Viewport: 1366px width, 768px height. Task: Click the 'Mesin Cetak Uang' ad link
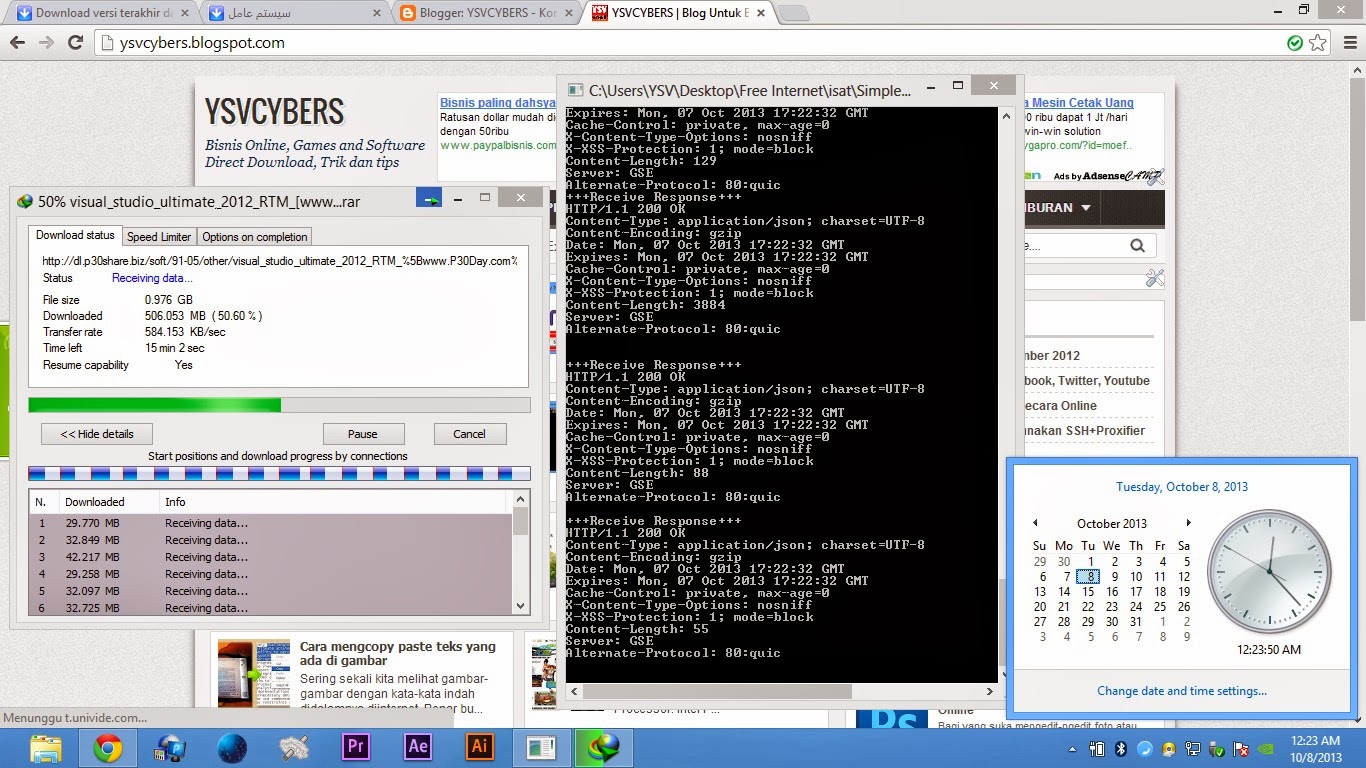point(1078,103)
